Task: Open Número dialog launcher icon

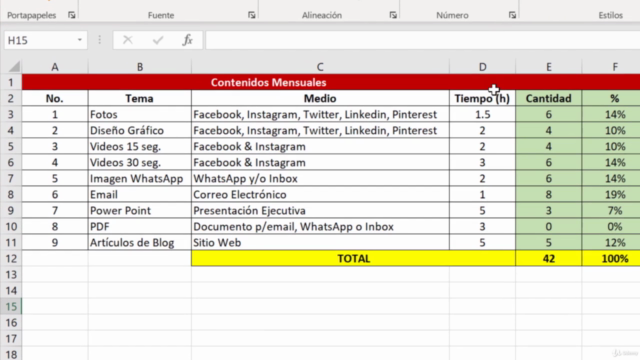Action: coord(512,15)
